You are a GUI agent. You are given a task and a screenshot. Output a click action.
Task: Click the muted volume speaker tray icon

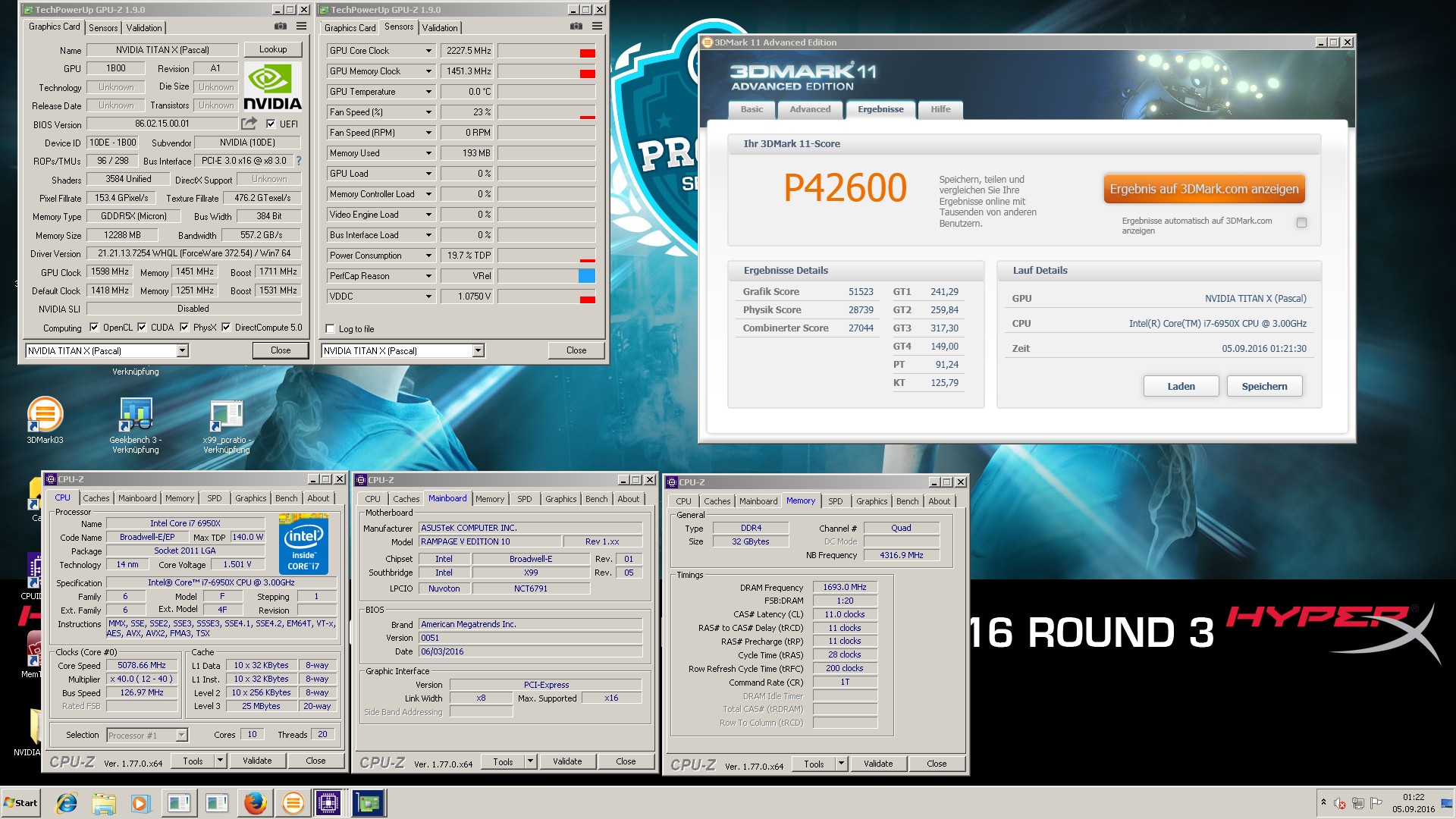pos(1340,803)
